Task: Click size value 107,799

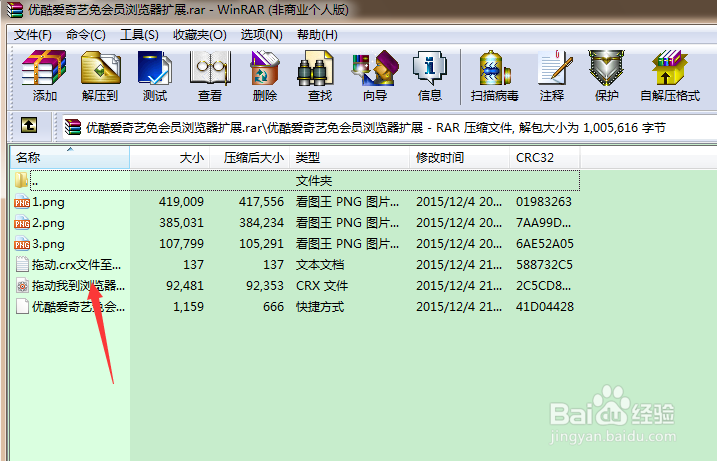Action: 182,244
